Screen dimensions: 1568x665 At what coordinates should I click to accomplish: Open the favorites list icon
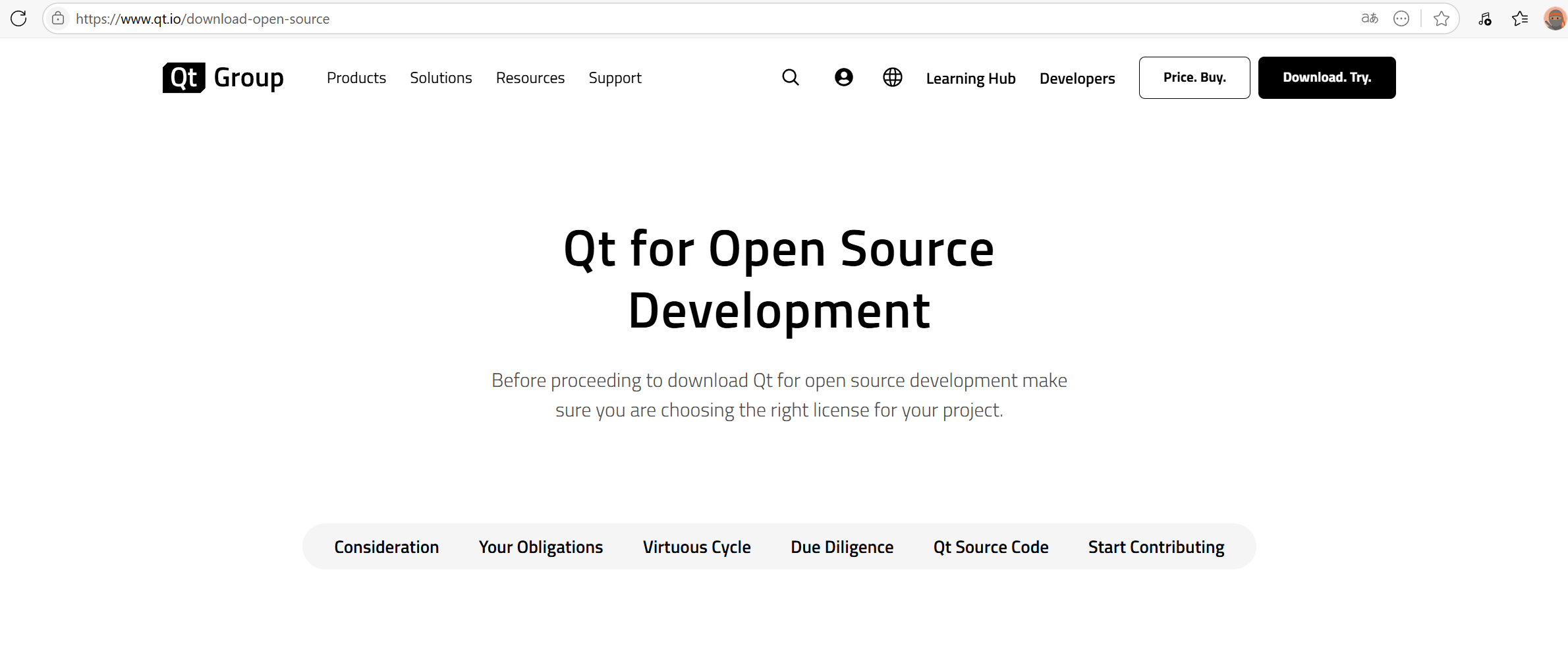[x=1520, y=18]
